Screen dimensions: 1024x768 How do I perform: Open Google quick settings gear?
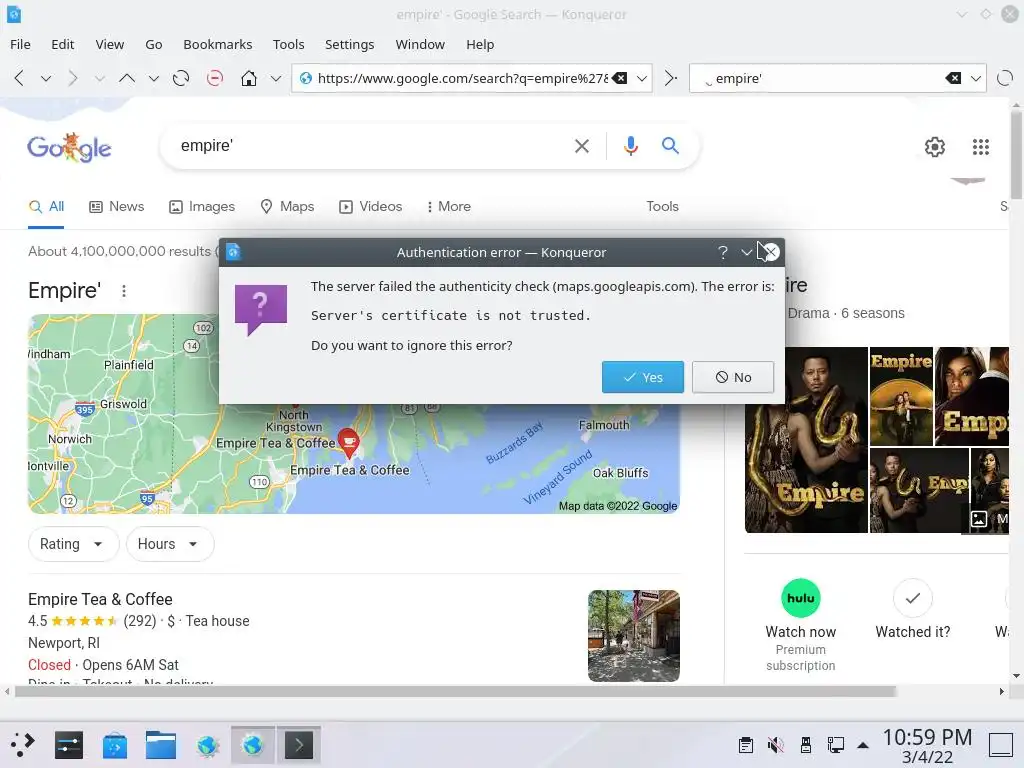click(x=935, y=147)
